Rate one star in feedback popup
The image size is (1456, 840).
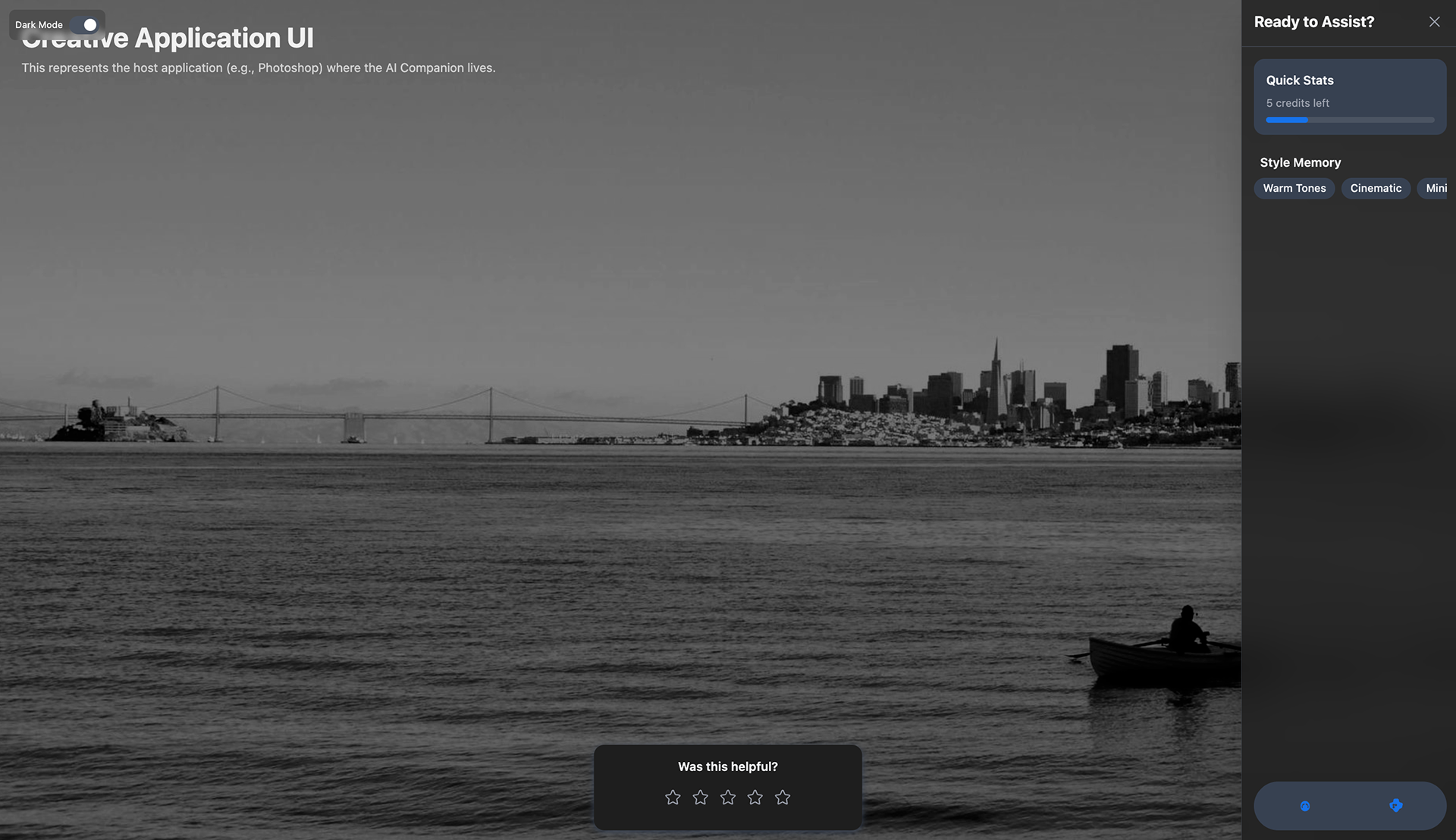[x=673, y=798]
